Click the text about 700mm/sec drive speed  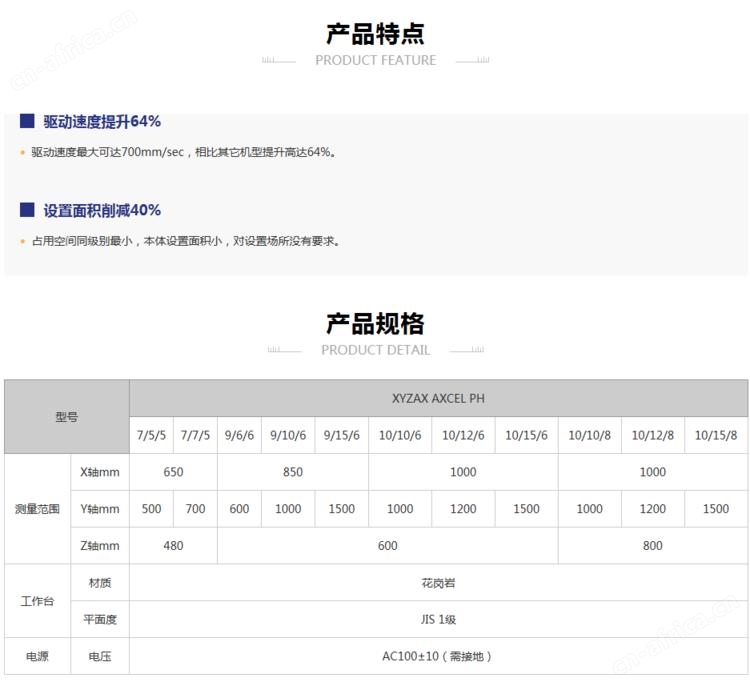tap(184, 152)
